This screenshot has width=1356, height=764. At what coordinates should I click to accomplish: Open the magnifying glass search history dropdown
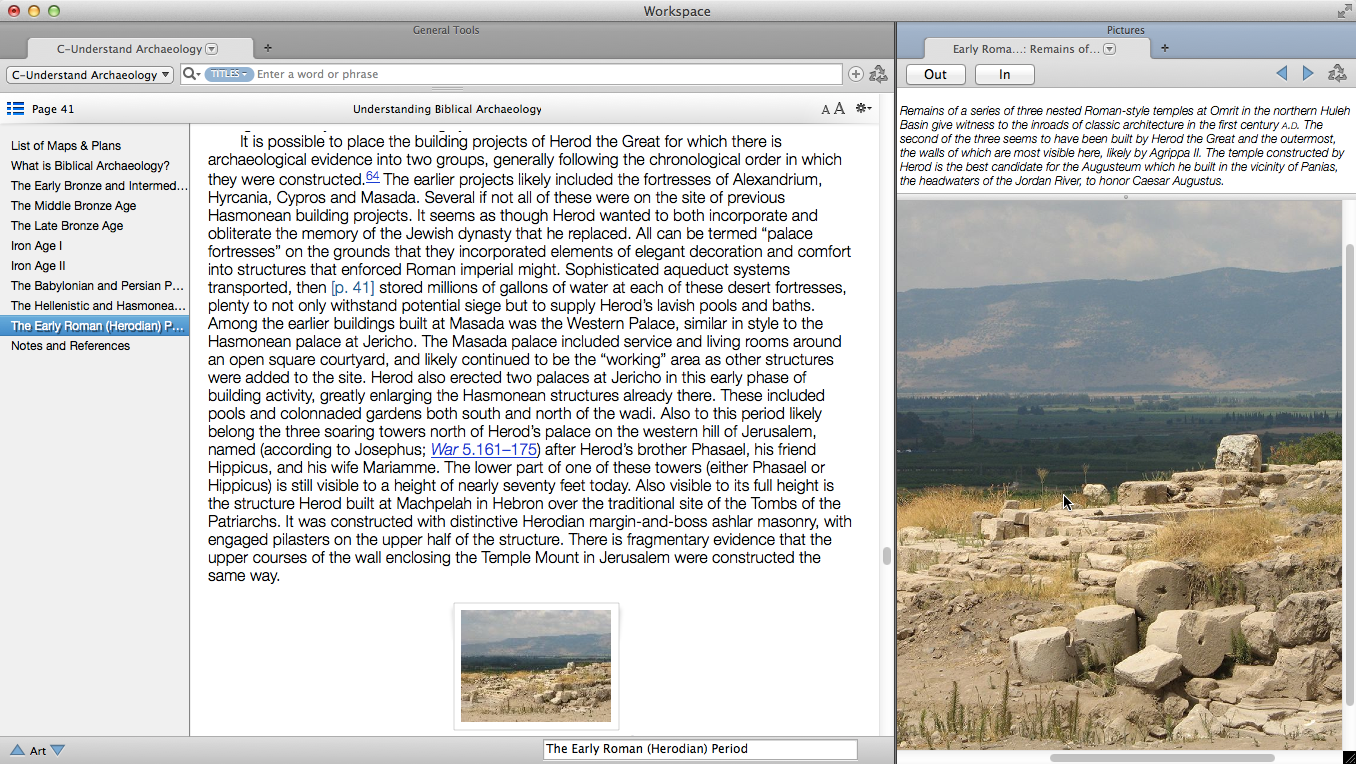(192, 75)
